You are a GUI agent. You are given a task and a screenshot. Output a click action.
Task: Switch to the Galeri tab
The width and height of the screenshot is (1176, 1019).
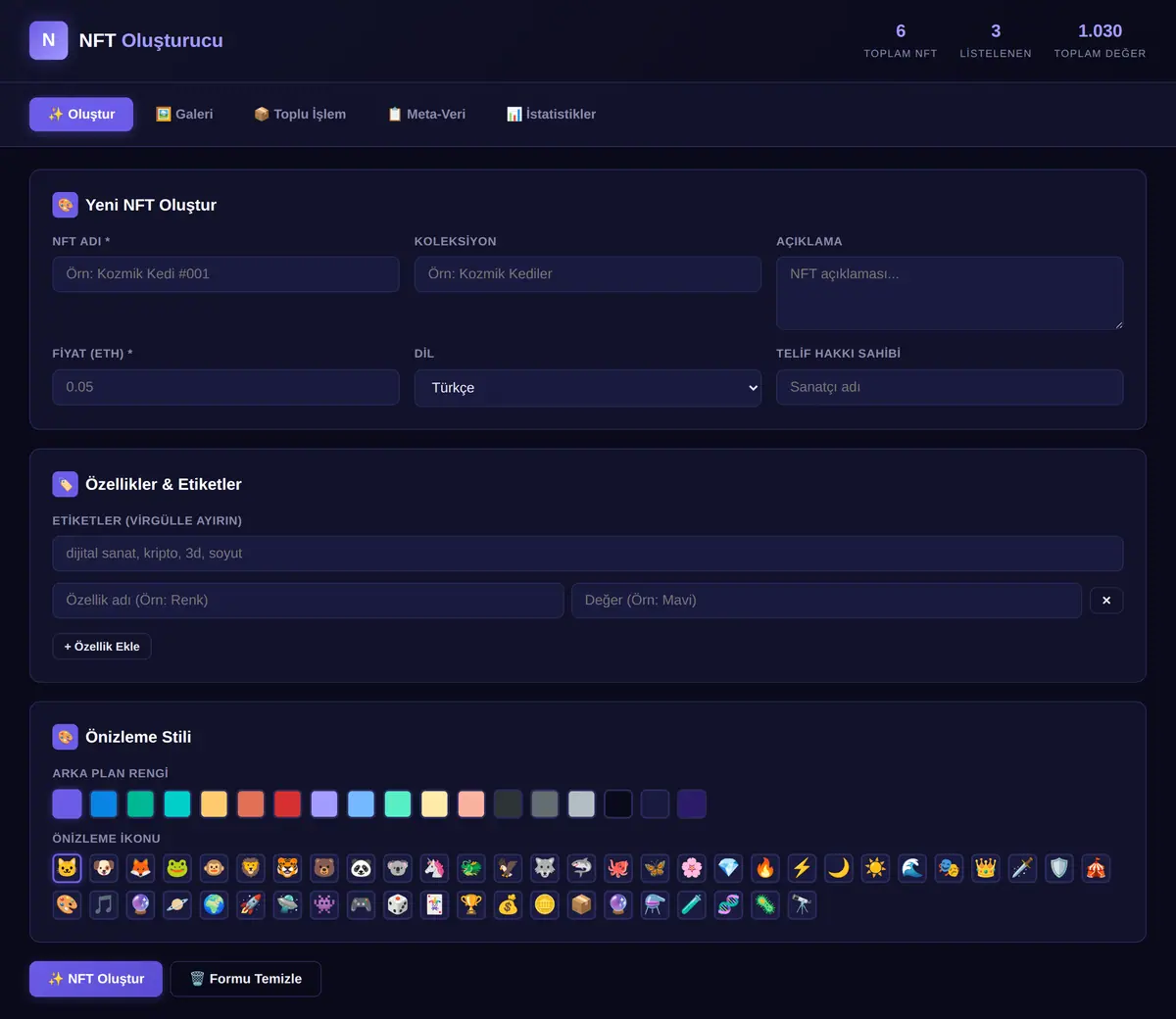point(184,114)
